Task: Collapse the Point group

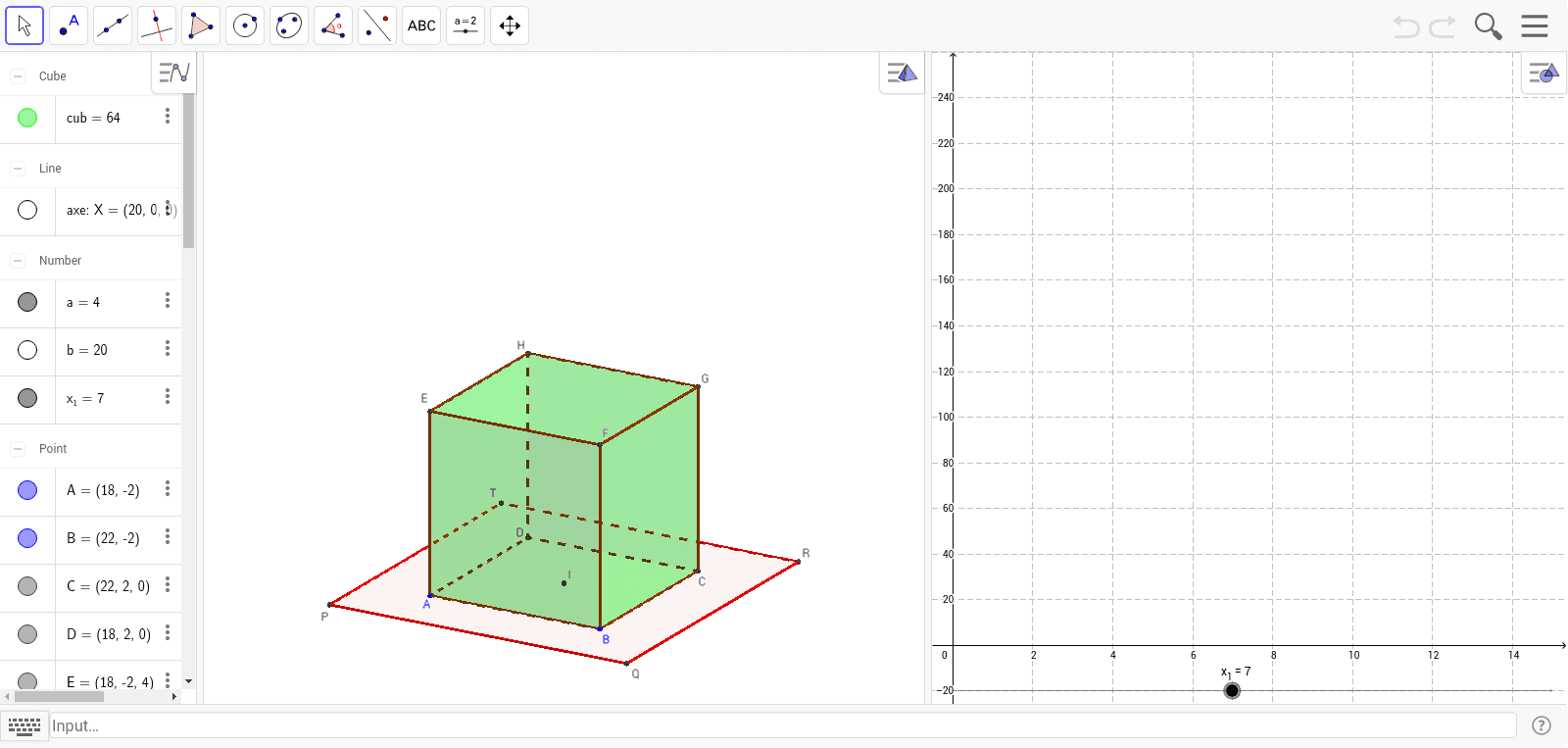Action: click(x=18, y=448)
